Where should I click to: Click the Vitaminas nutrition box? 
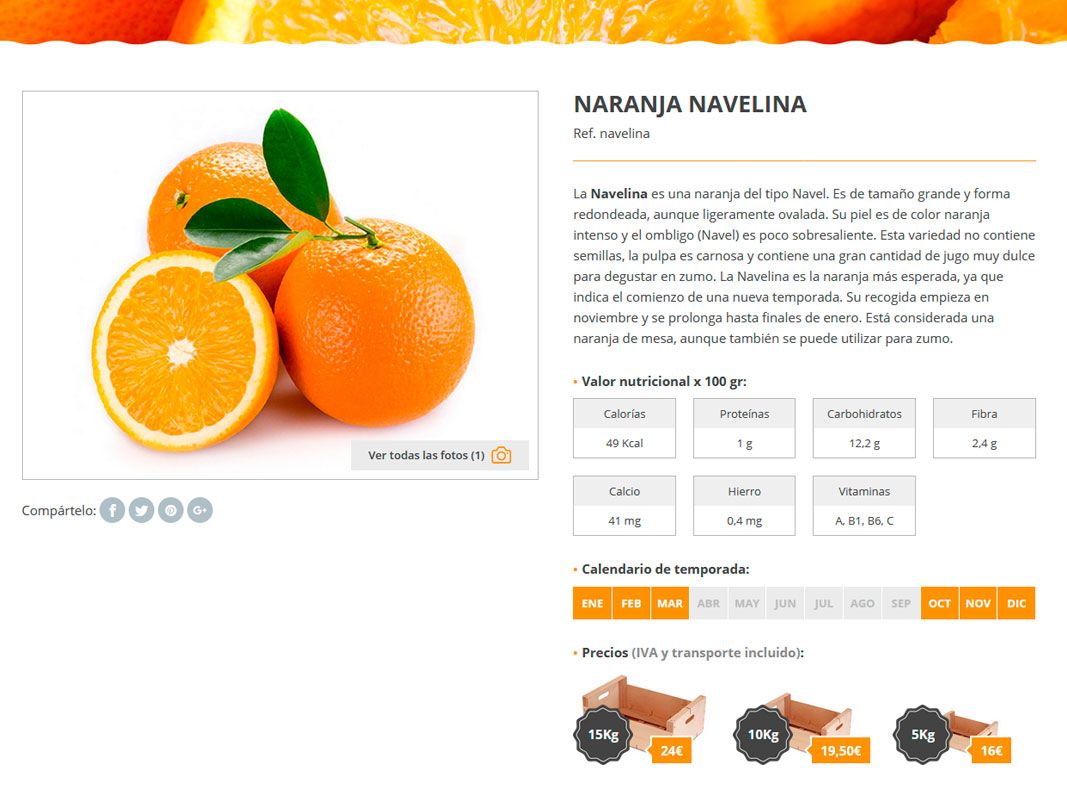pos(864,505)
